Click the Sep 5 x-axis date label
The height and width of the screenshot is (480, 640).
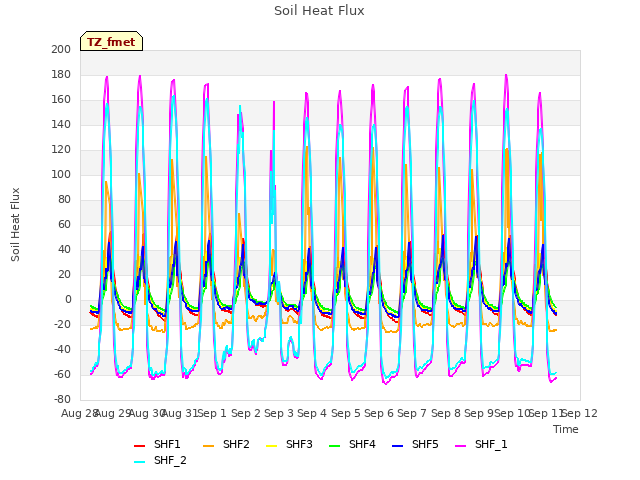(x=346, y=413)
